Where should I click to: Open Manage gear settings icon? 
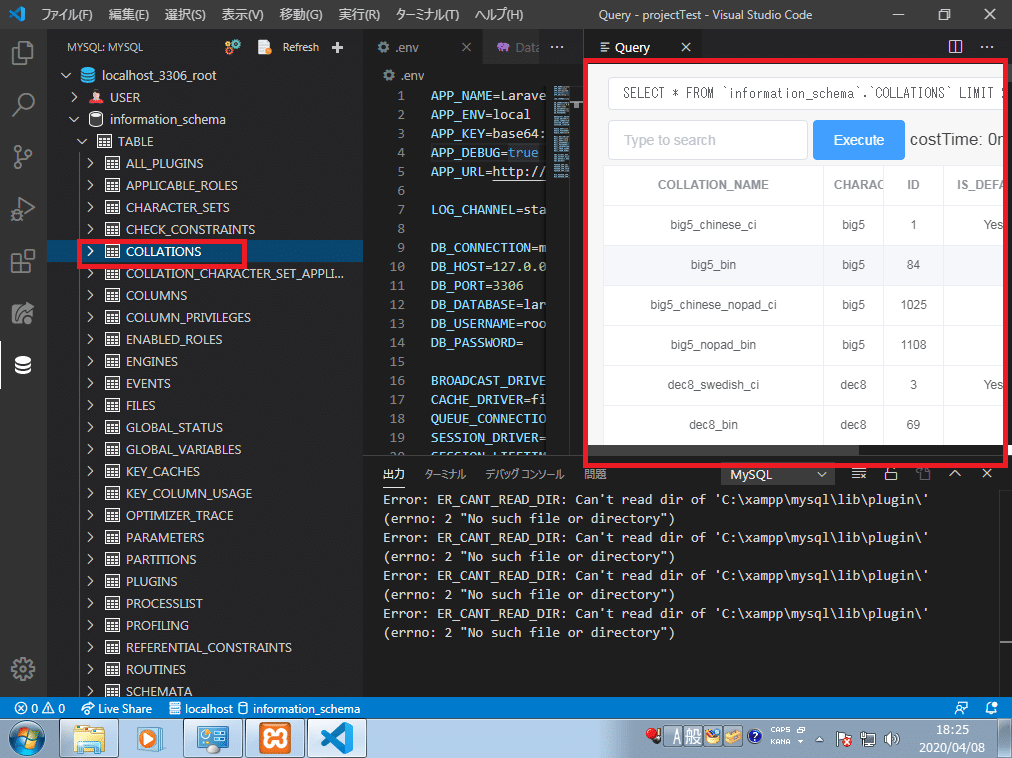tap(23, 669)
